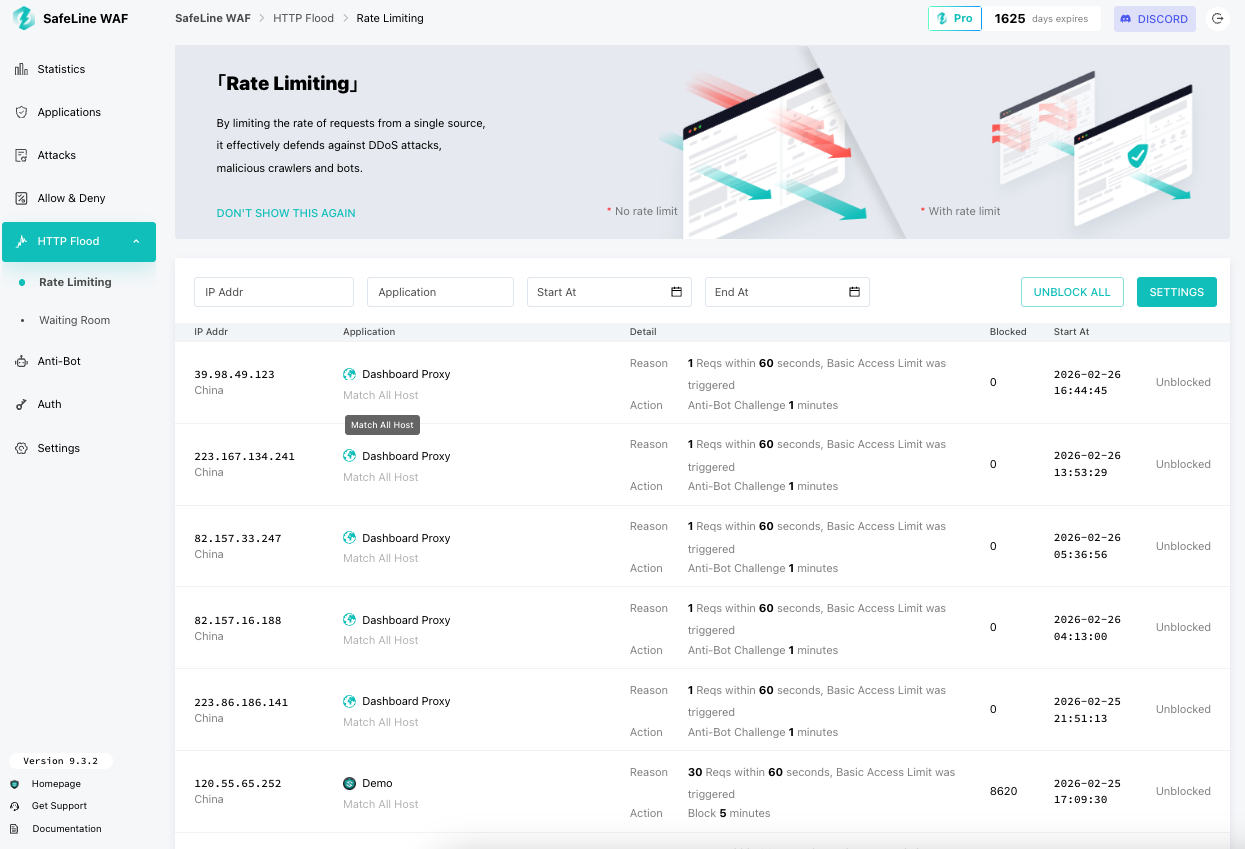This screenshot has width=1245, height=849.
Task: Click the logout icon at top right
Action: [1217, 19]
